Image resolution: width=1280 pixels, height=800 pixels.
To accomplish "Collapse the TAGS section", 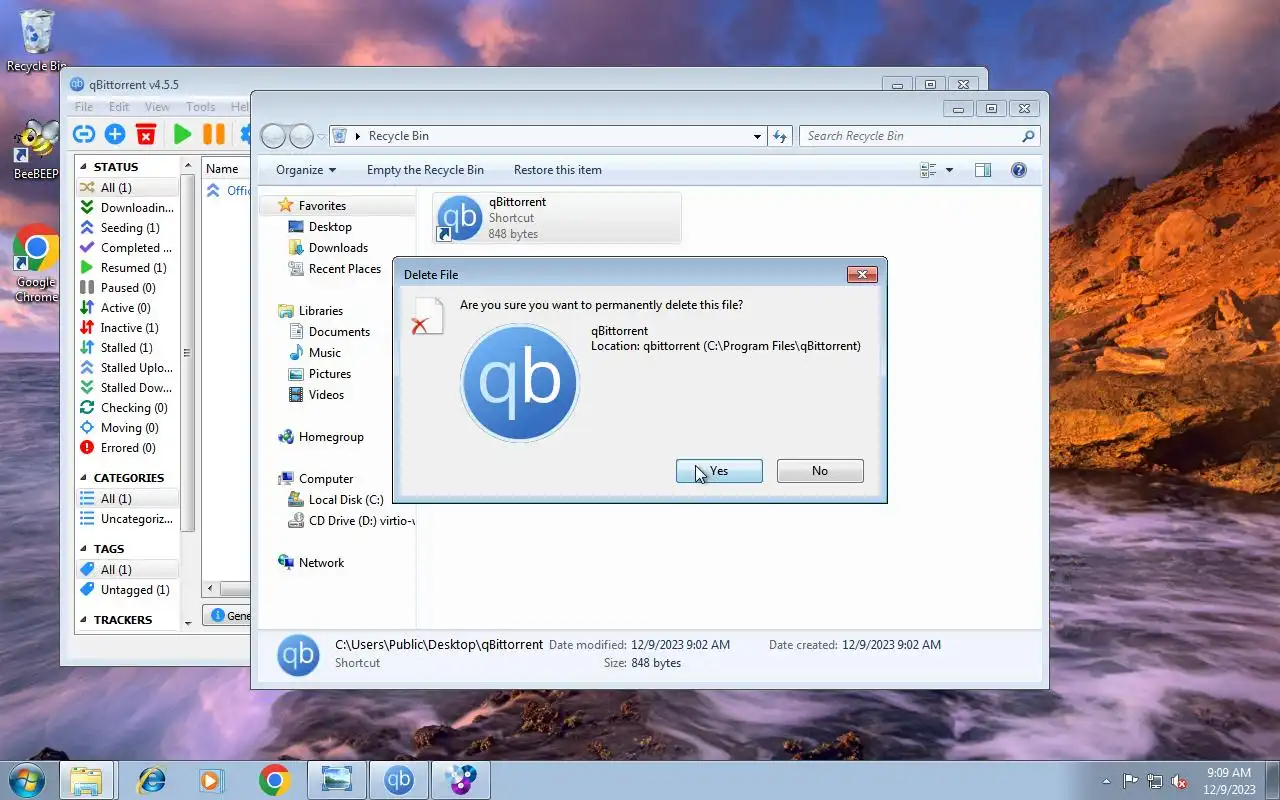I will coord(84,549).
